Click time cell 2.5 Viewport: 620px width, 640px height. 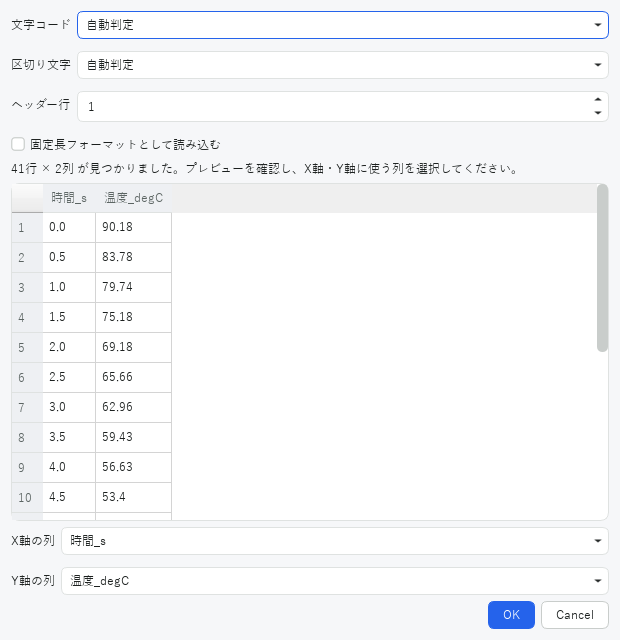(x=69, y=377)
